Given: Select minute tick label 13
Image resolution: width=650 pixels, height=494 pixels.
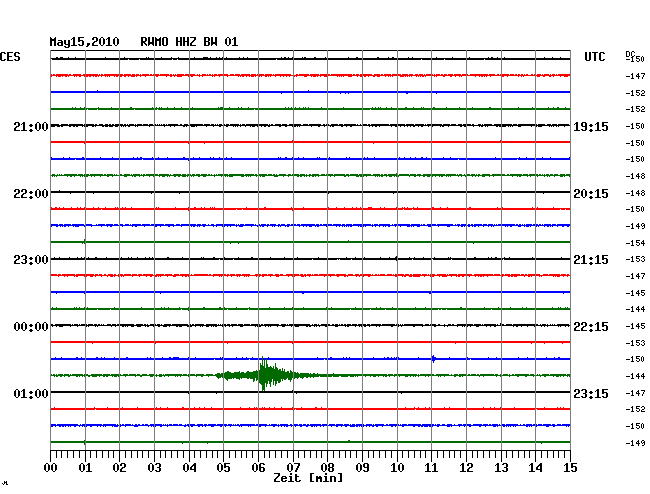Looking at the screenshot, I should pyautogui.click(x=501, y=467).
